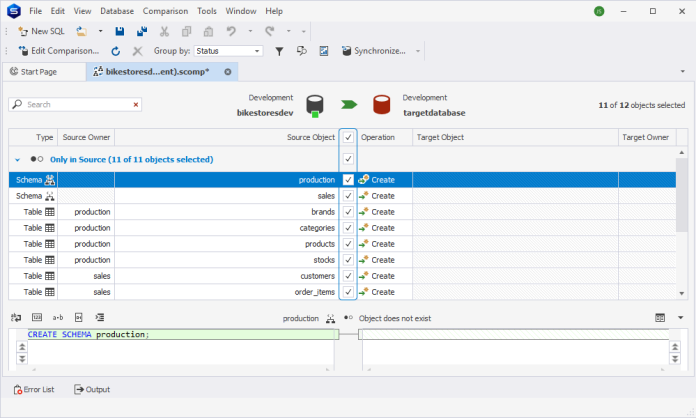Toggle the header select-all checkbox
This screenshot has width=696, height=418.
click(x=348, y=137)
